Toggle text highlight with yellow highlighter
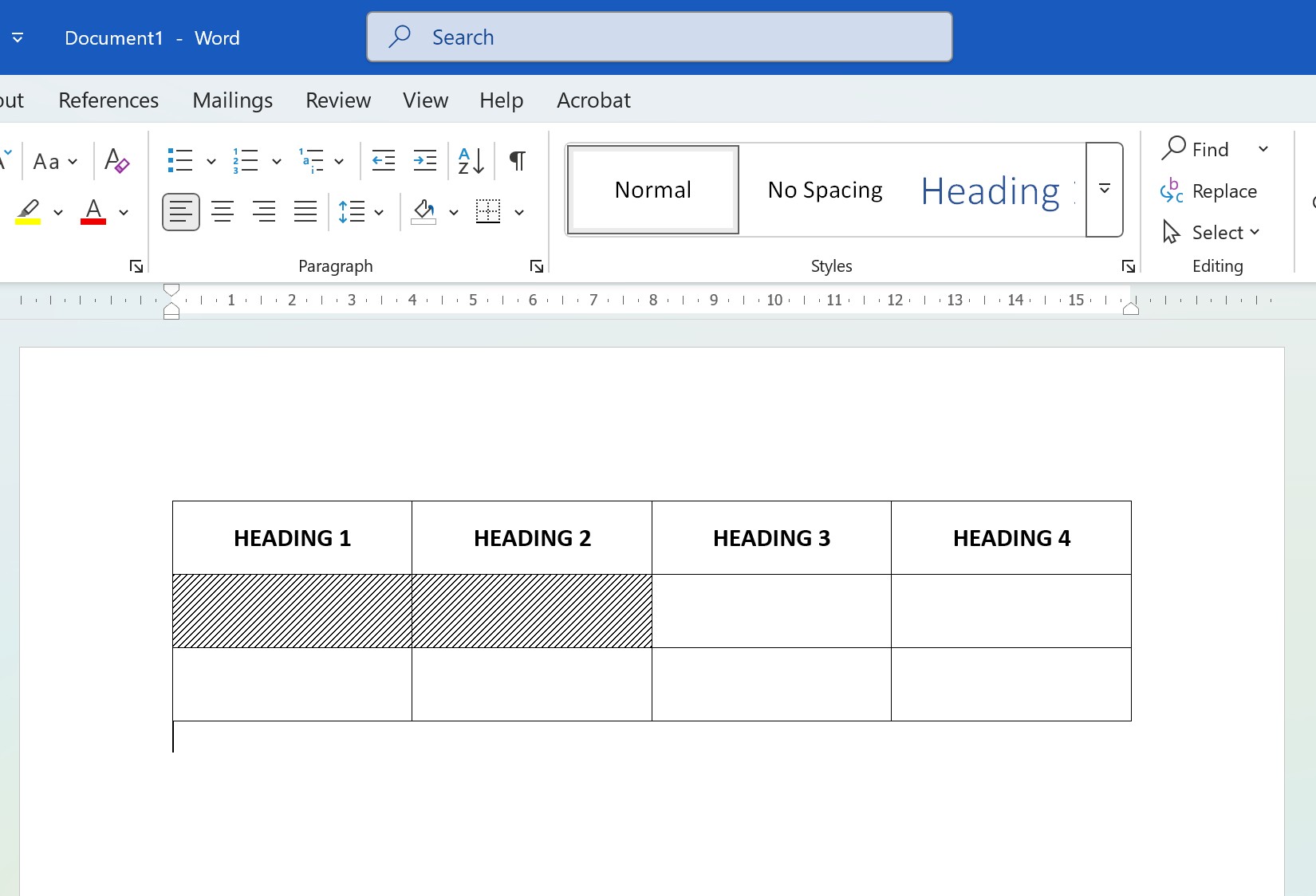 [26, 212]
